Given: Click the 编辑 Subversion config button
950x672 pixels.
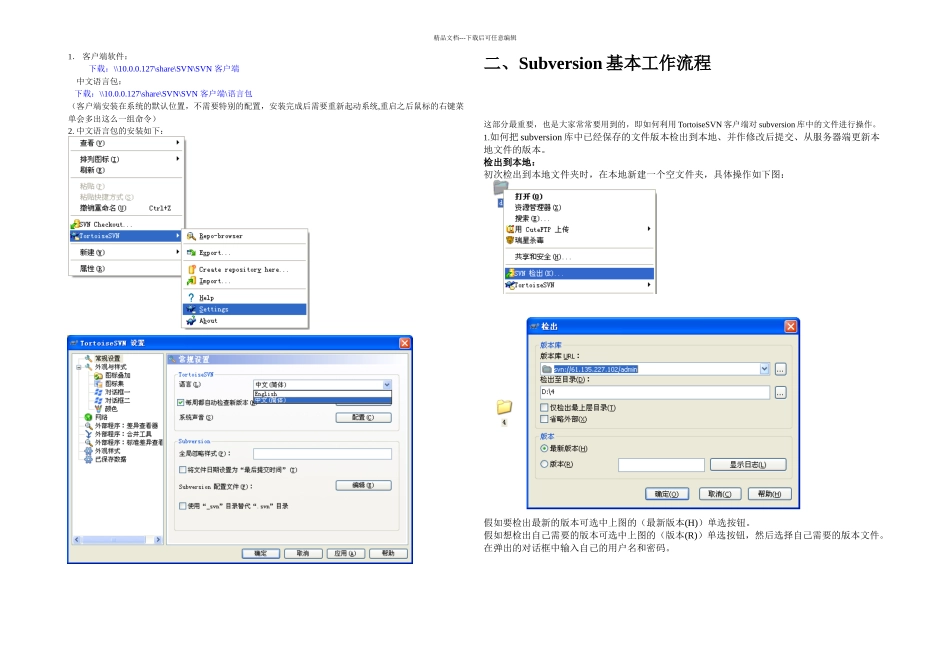Looking at the screenshot, I should click(364, 485).
